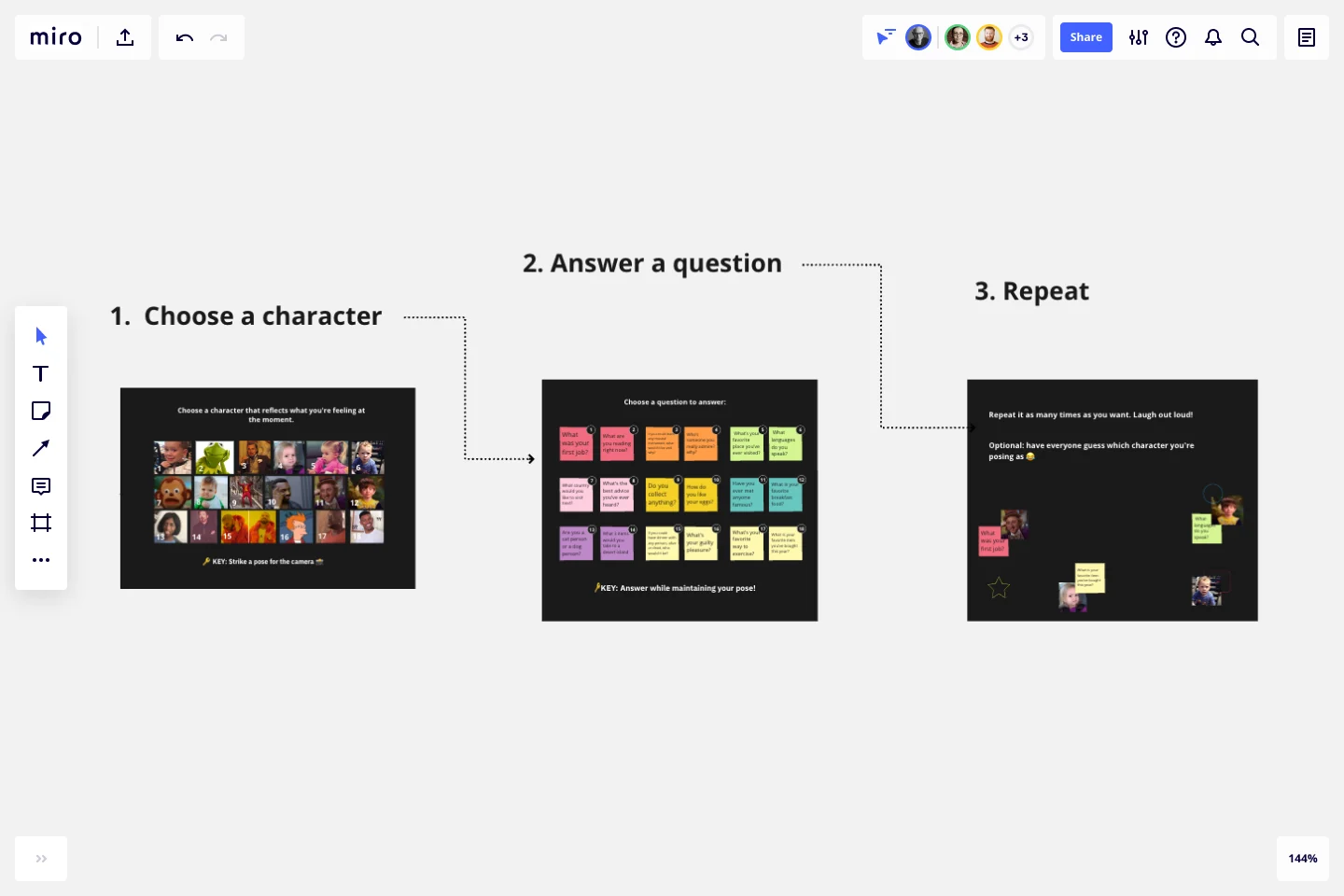Click the monkey puppet character image numbered 7

coord(173,492)
